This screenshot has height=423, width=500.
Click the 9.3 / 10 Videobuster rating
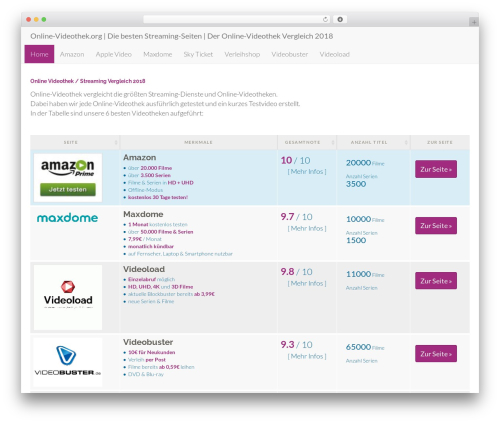296,345
